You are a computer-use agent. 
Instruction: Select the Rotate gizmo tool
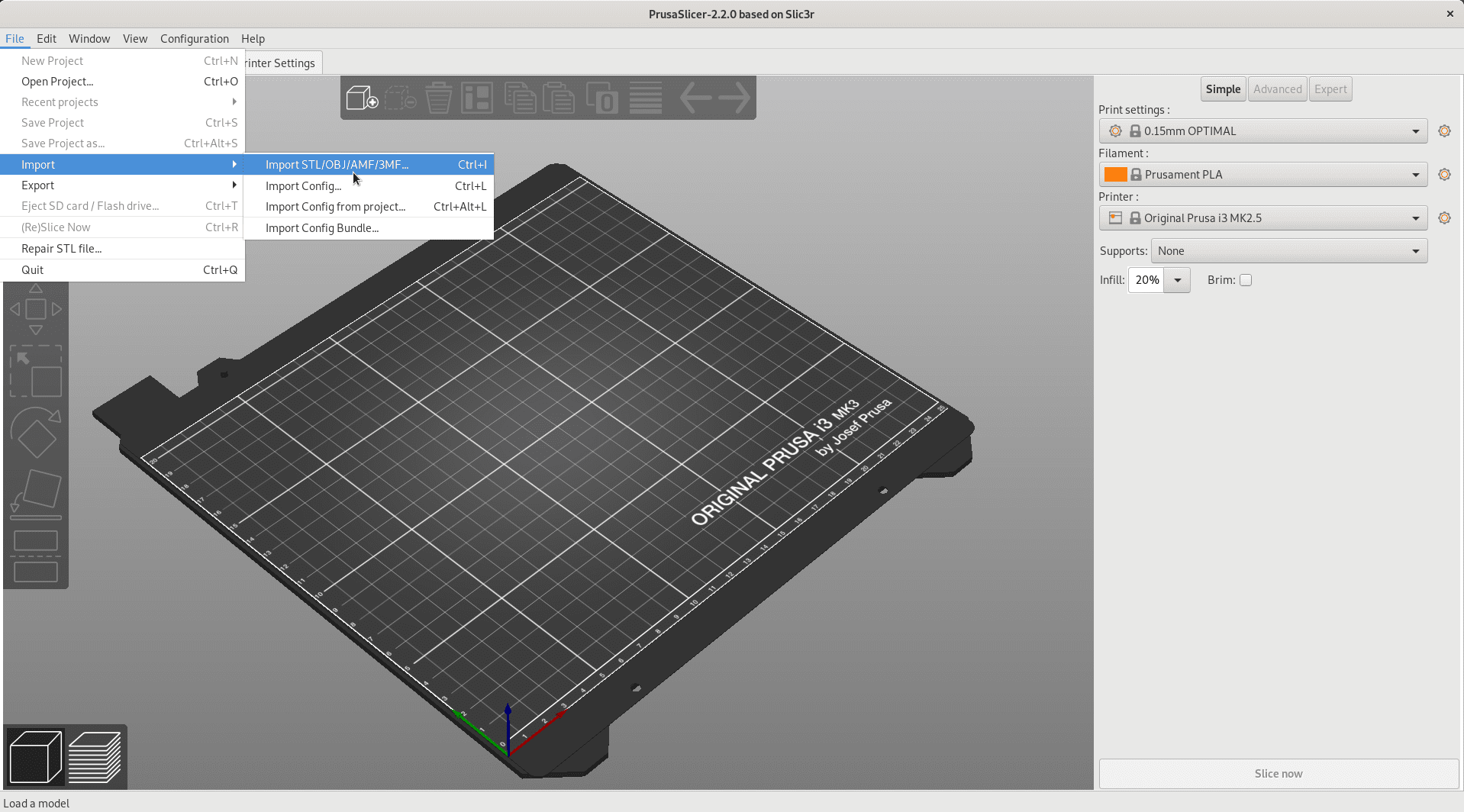tap(36, 433)
